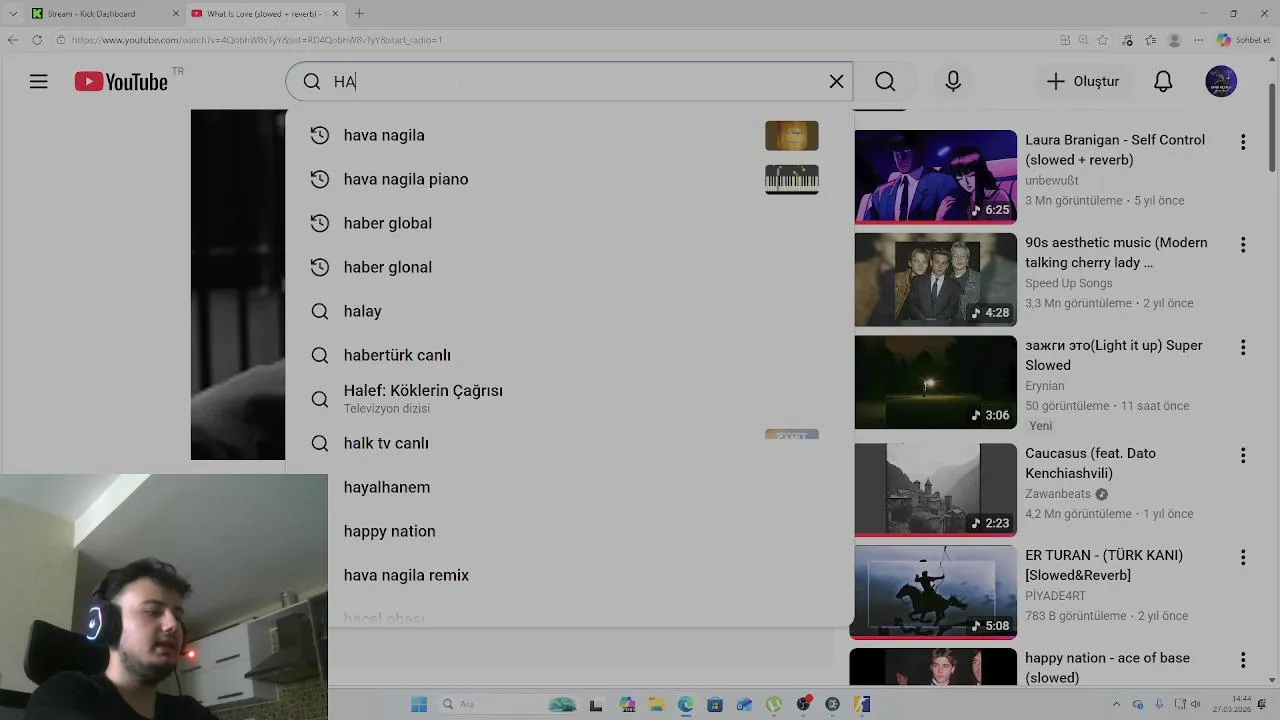Open more options for ER TURAN video
This screenshot has height=720, width=1280.
pyautogui.click(x=1243, y=557)
